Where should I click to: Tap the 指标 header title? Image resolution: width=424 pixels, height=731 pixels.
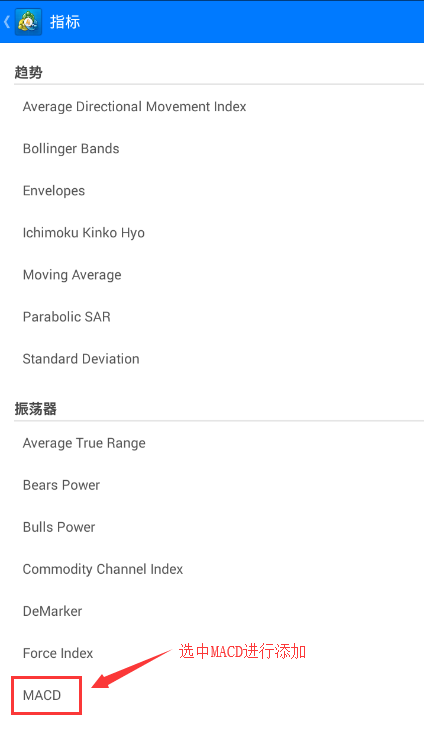pos(65,22)
